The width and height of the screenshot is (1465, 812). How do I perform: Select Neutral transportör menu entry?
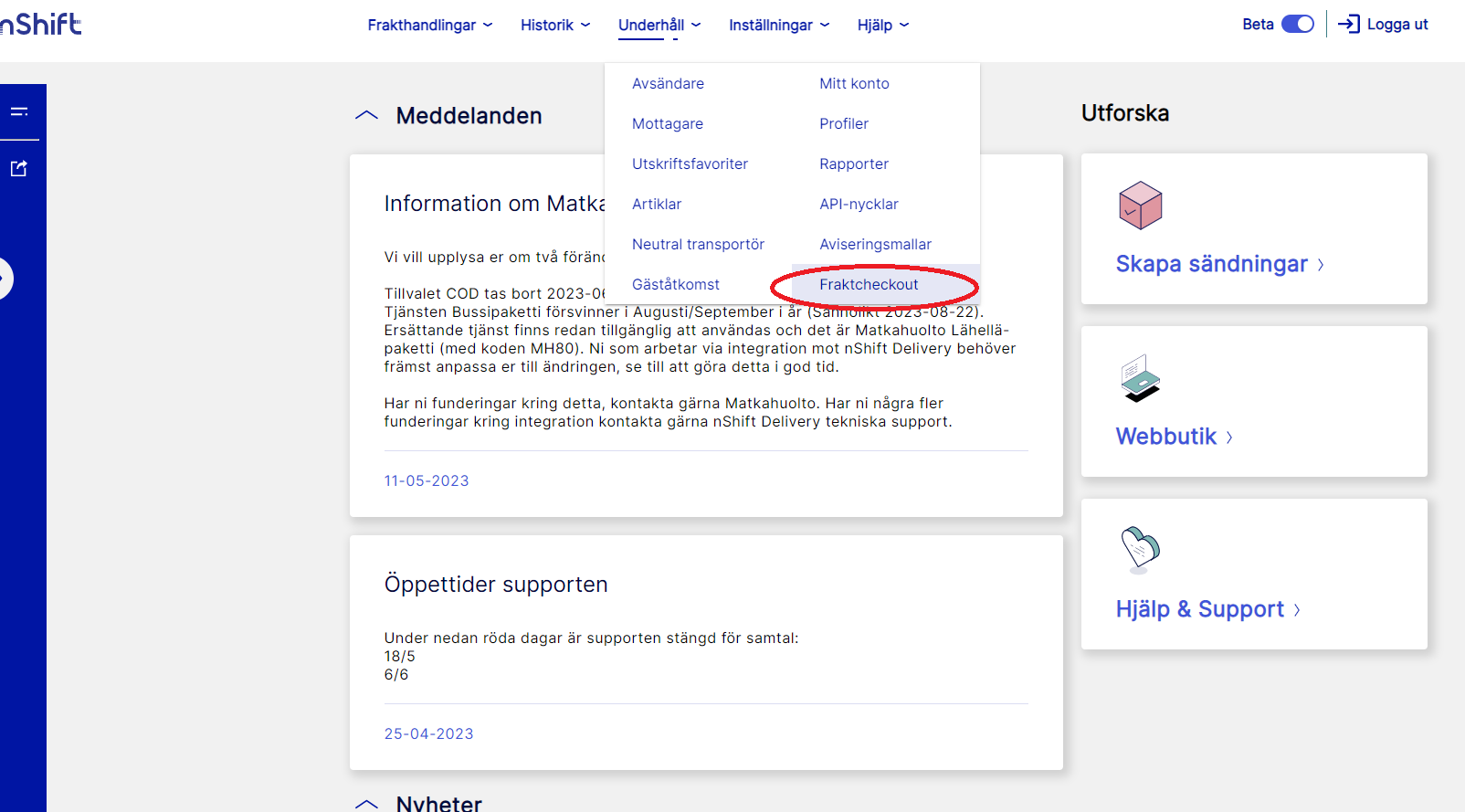point(698,244)
